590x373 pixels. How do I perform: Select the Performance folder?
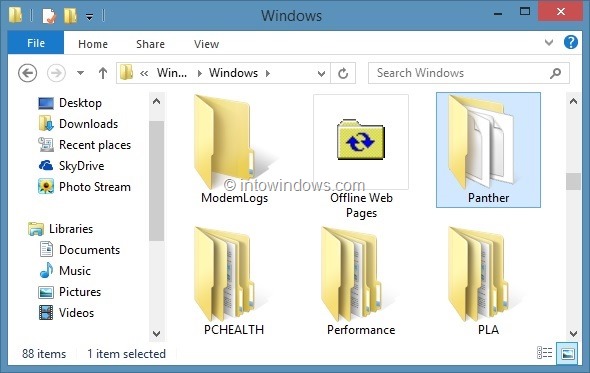361,281
